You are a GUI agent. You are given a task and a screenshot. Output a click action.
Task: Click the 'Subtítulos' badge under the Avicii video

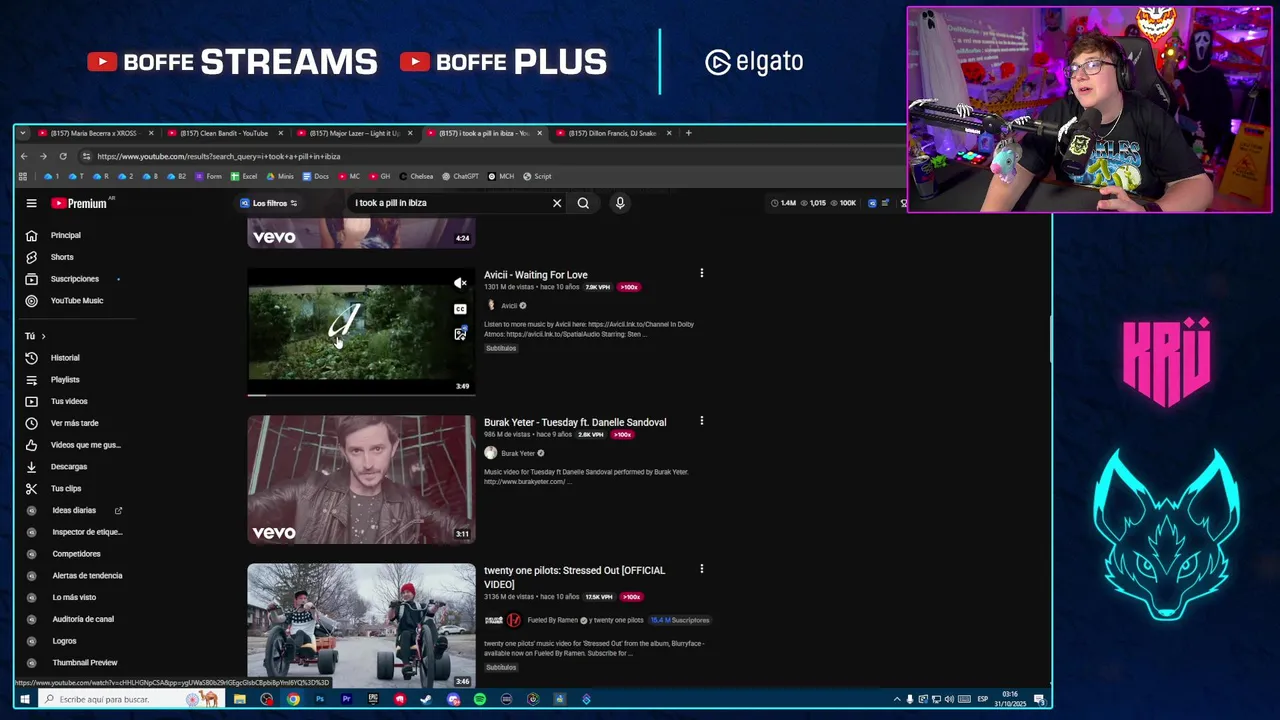pos(501,348)
